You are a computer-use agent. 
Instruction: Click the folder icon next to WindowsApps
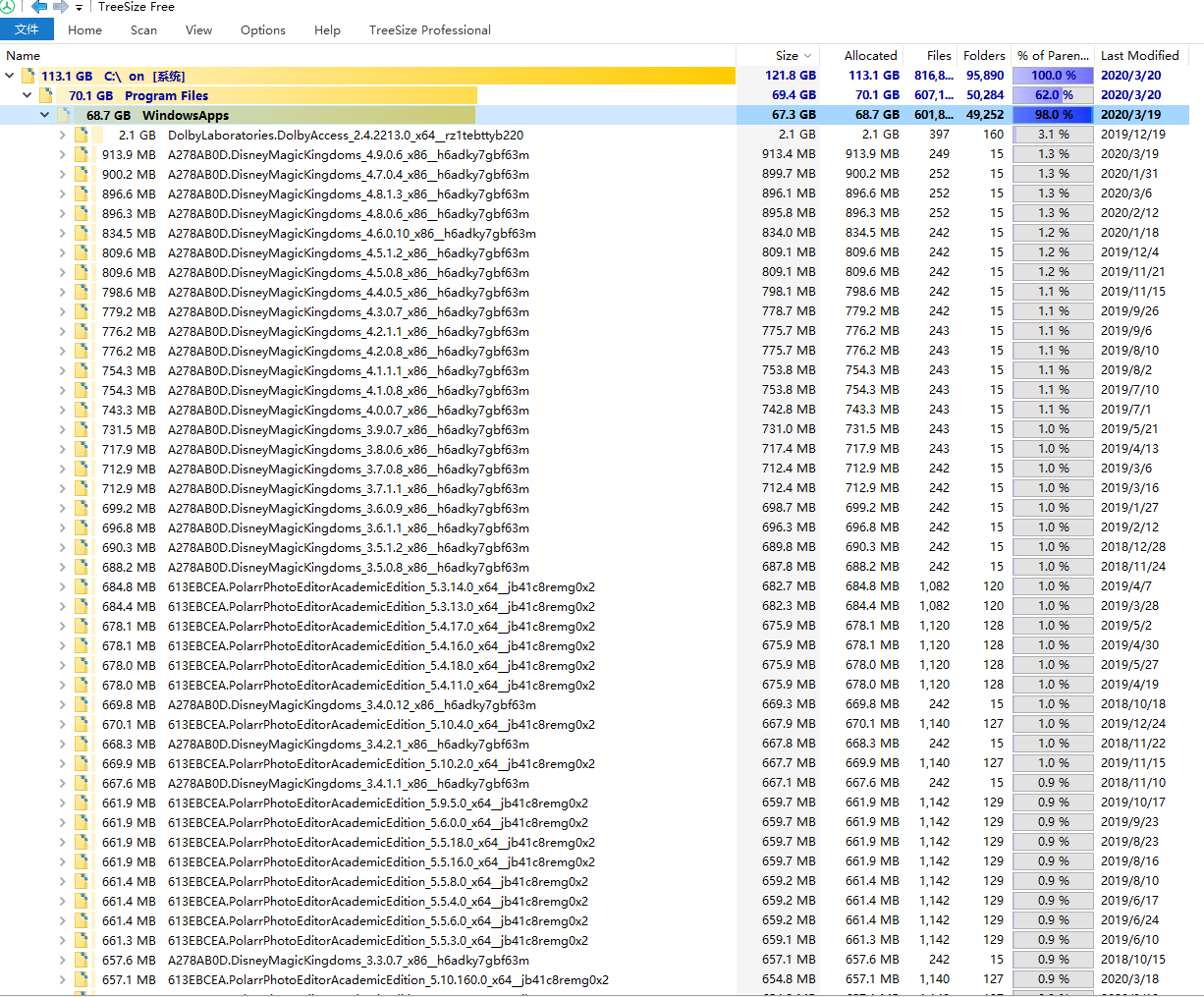point(63,115)
